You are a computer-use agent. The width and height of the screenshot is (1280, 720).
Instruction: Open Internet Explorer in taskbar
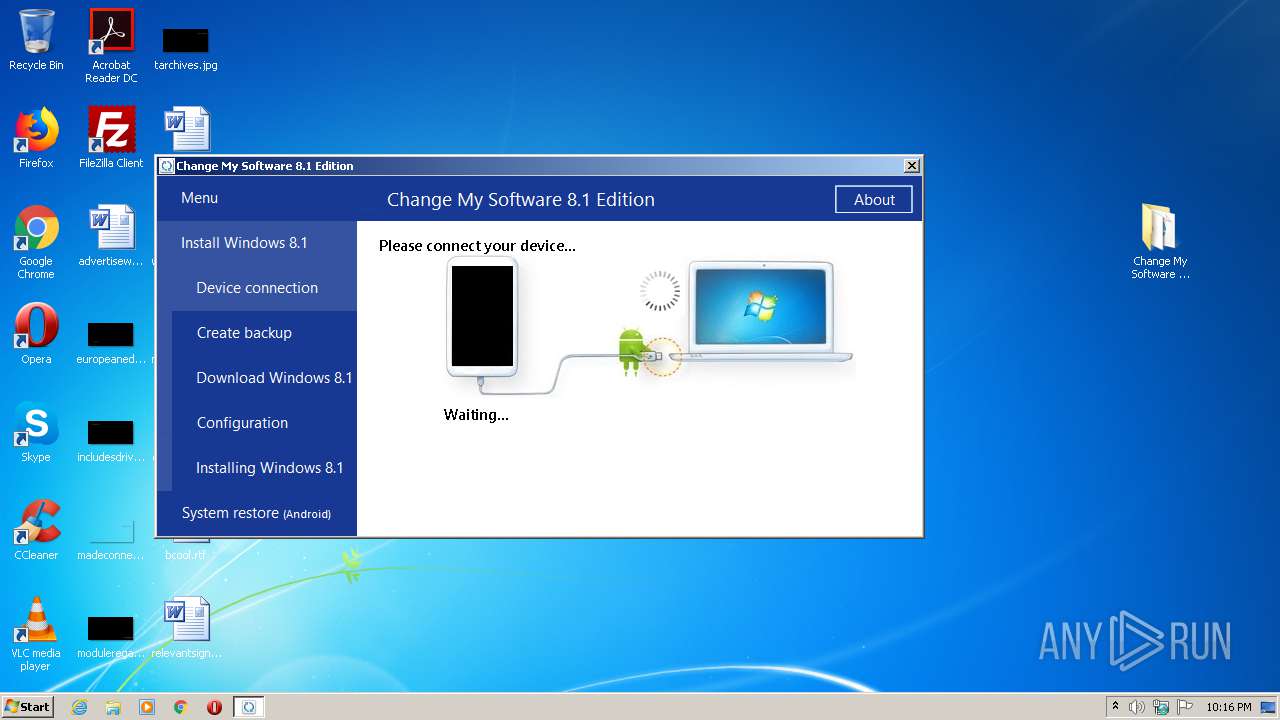click(79, 707)
